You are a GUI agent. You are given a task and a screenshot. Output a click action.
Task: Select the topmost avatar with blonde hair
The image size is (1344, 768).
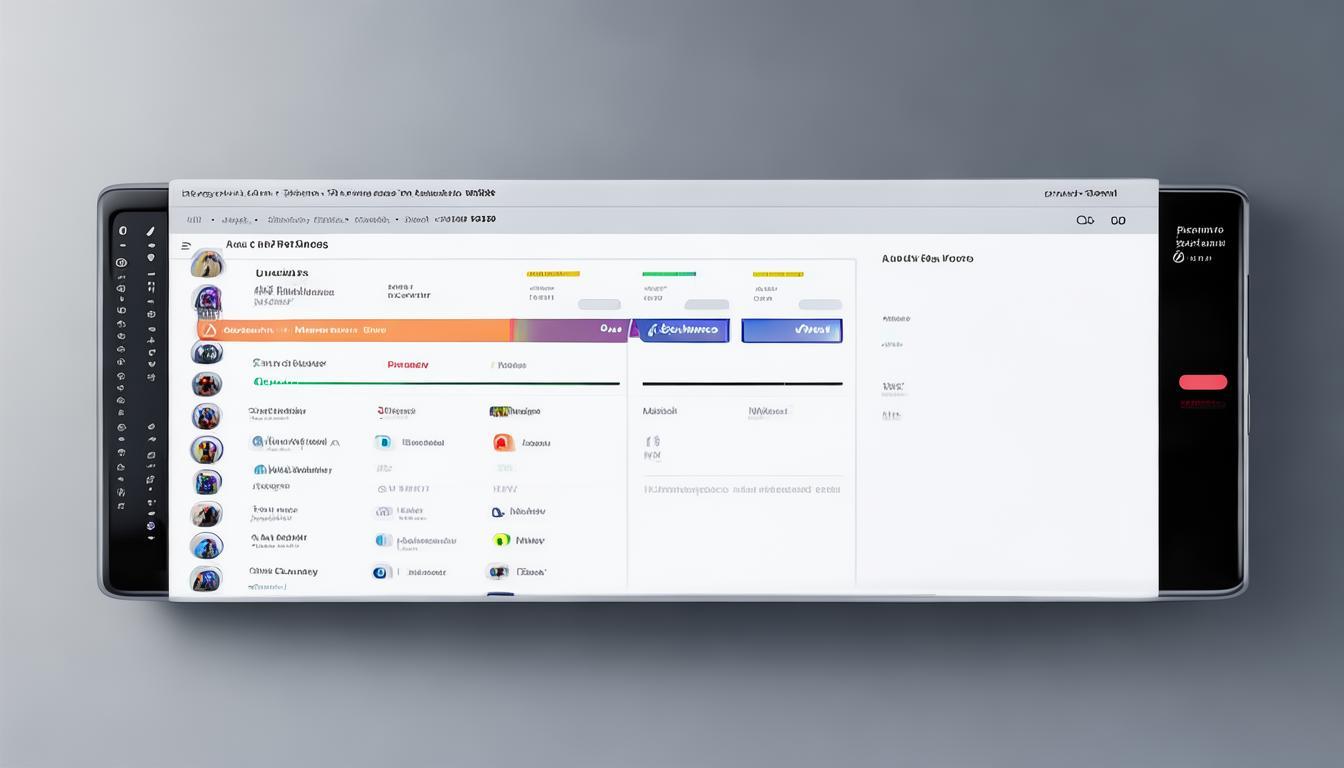(x=207, y=264)
